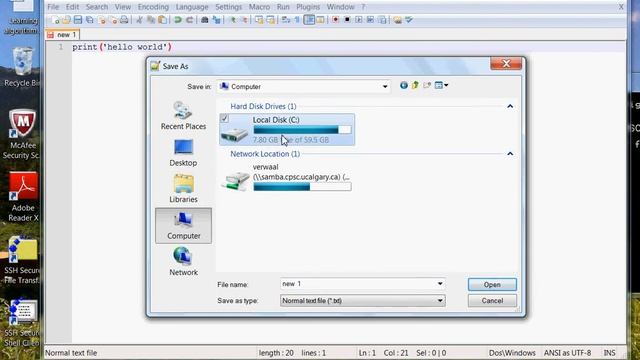Click the New file toolbar icon

coord(56,20)
